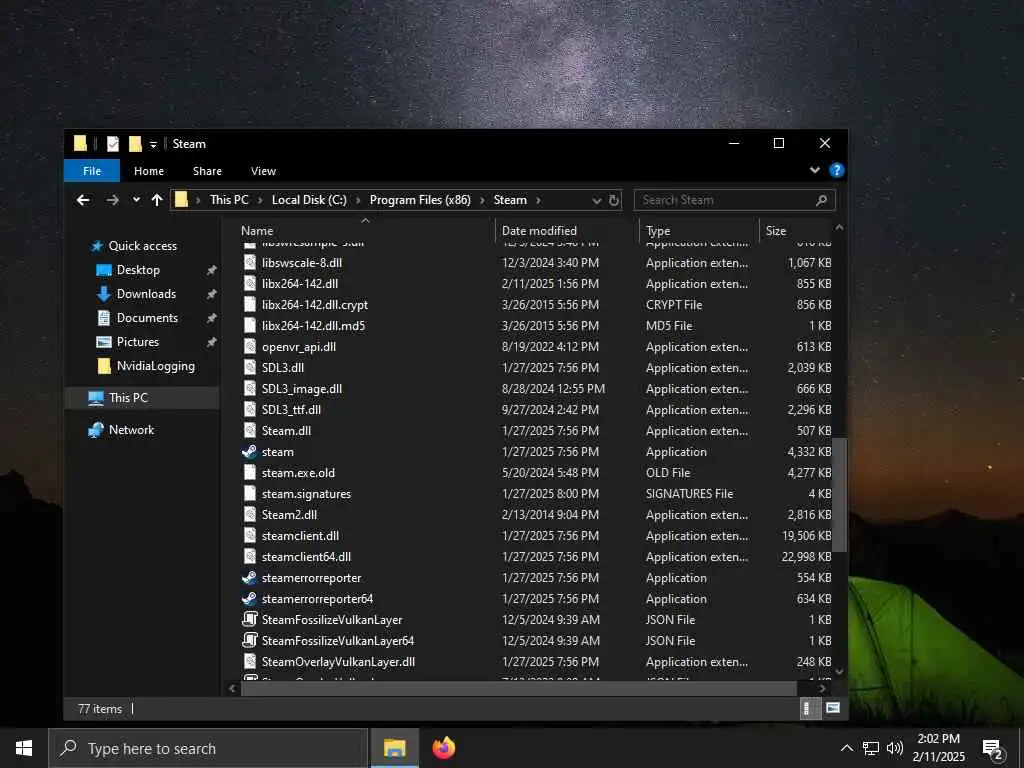Image resolution: width=1024 pixels, height=768 pixels.
Task: Open the address bar history dropdown
Action: pos(596,201)
